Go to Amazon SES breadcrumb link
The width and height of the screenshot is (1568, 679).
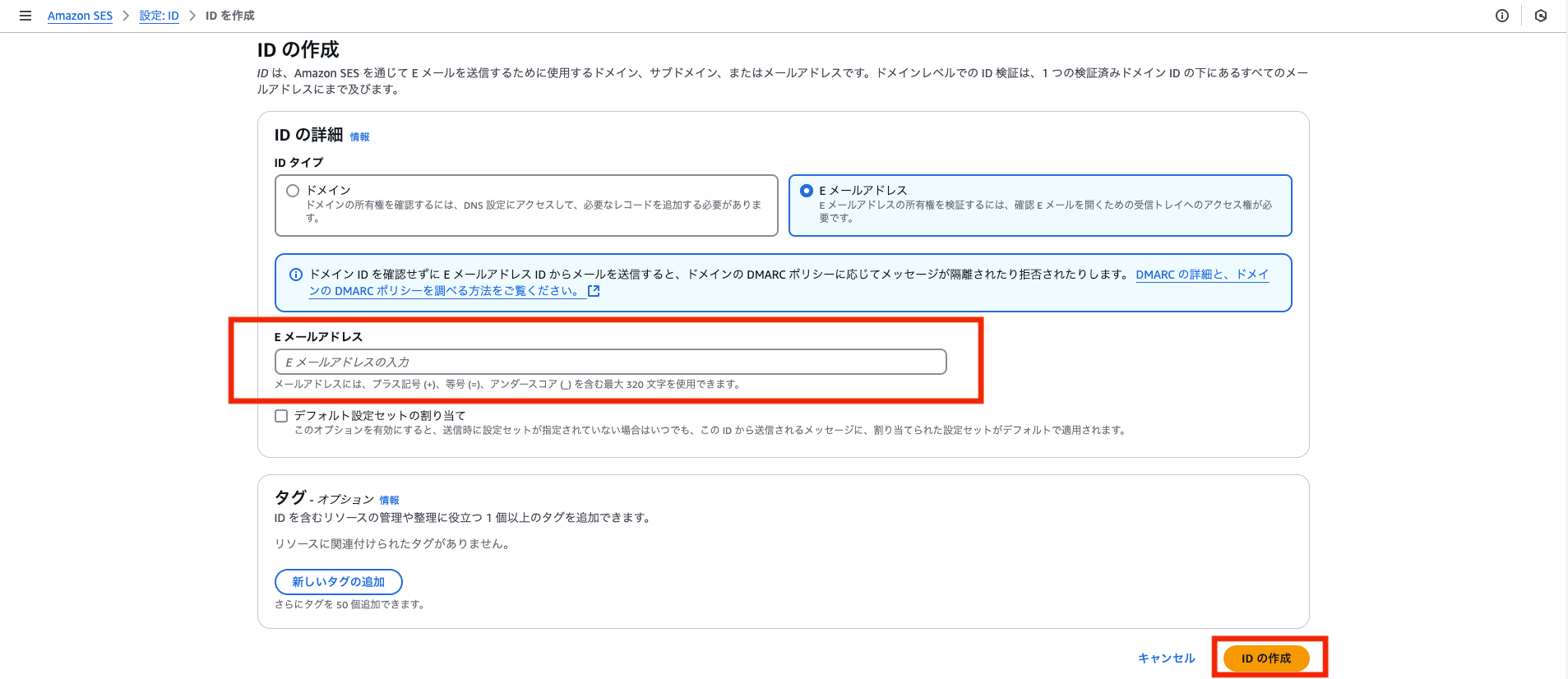pyautogui.click(x=80, y=16)
